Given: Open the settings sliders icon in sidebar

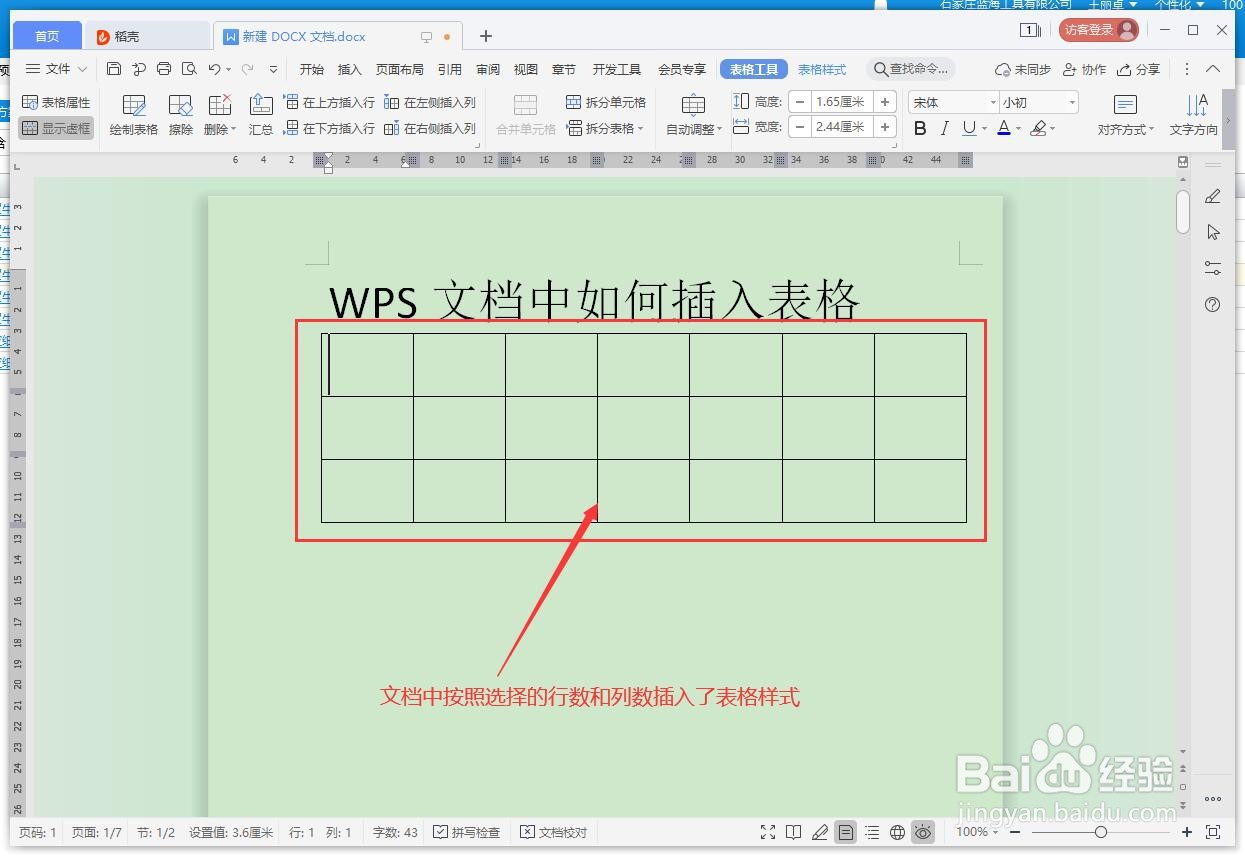Looking at the screenshot, I should [1213, 268].
